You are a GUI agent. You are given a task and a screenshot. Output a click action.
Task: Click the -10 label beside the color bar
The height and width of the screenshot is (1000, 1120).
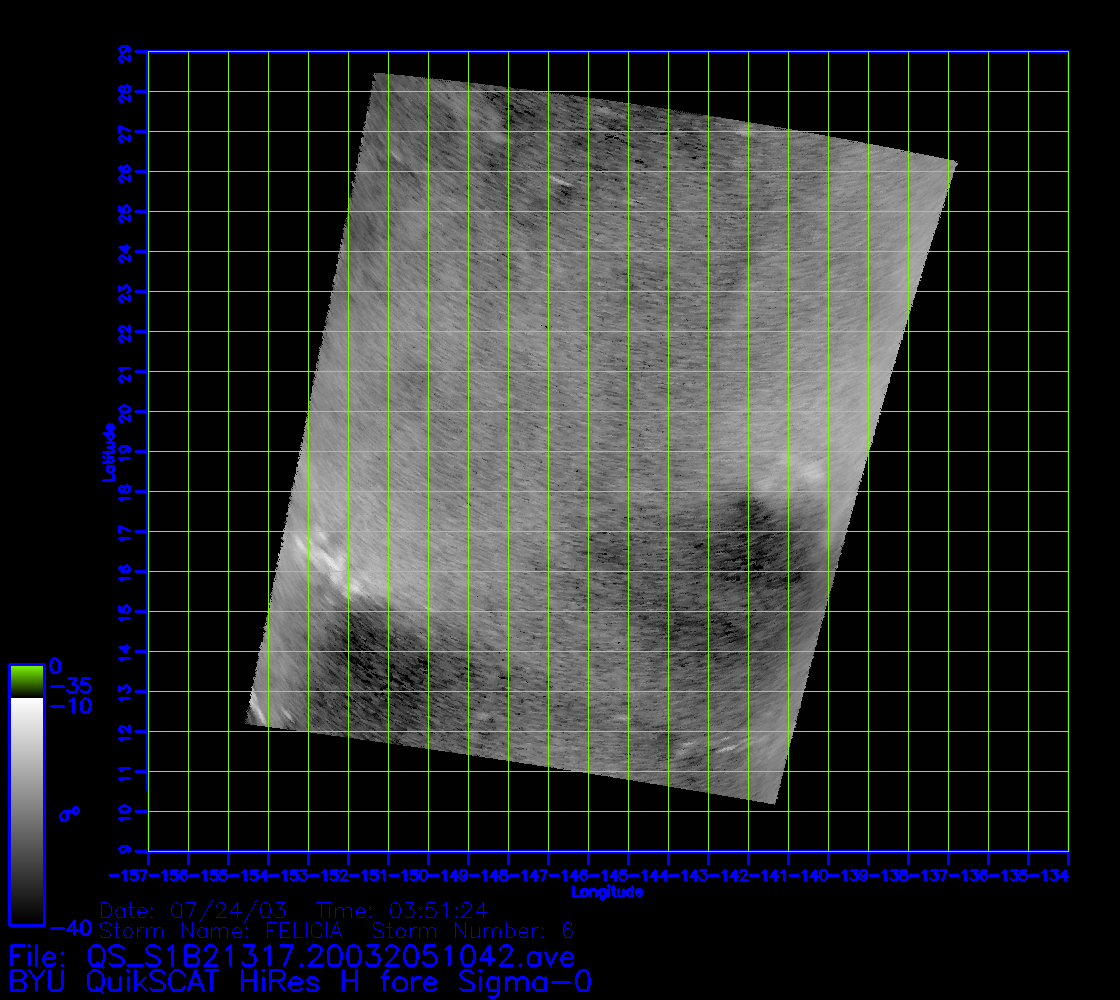[x=70, y=707]
